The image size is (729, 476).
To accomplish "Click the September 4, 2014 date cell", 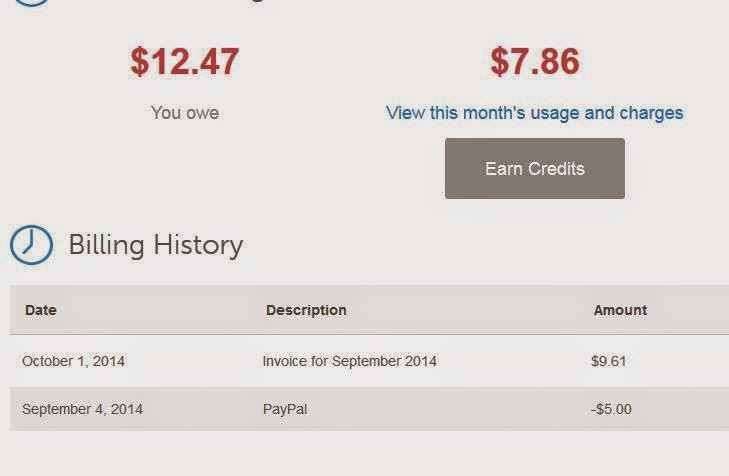I will coord(82,409).
